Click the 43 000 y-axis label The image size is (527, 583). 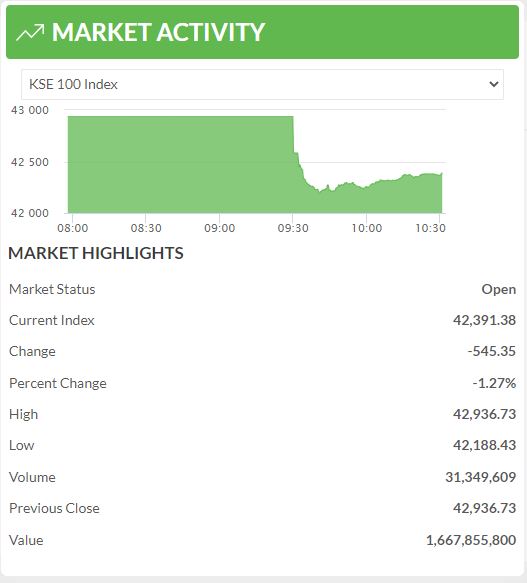tap(30, 110)
